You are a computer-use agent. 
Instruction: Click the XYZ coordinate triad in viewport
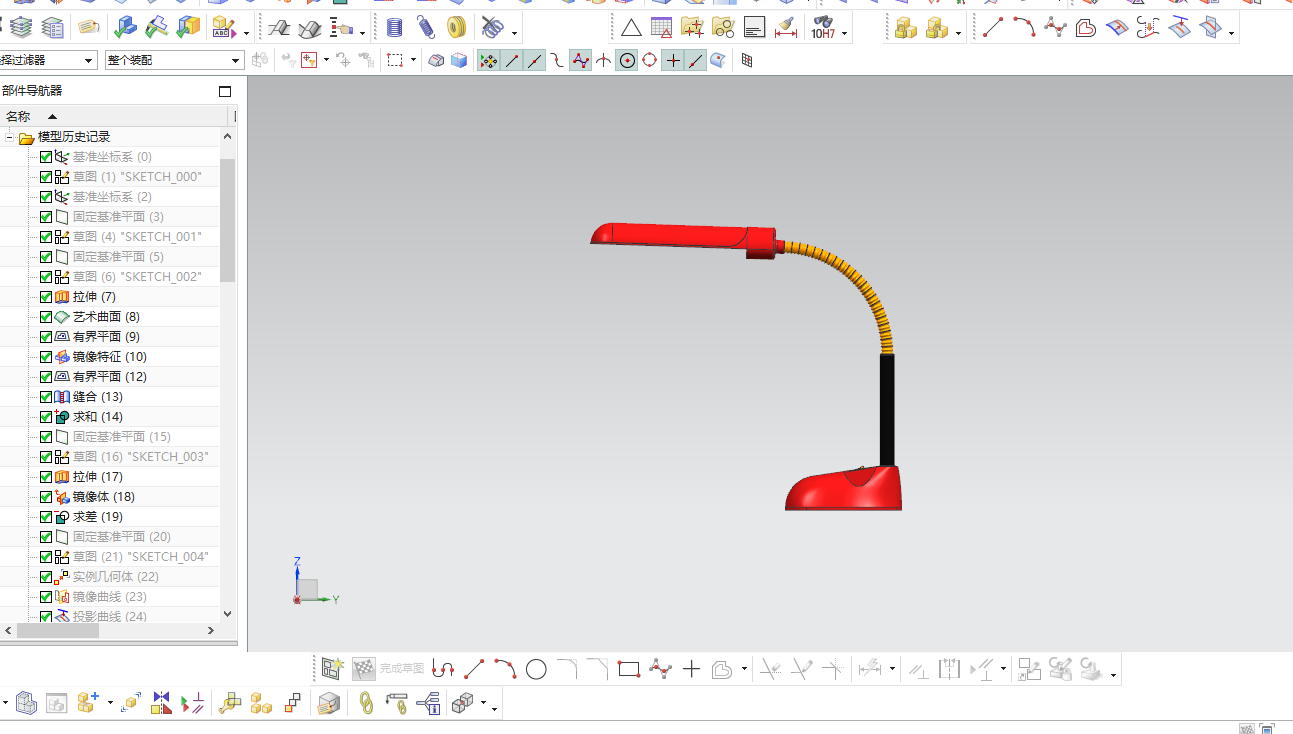[x=315, y=582]
